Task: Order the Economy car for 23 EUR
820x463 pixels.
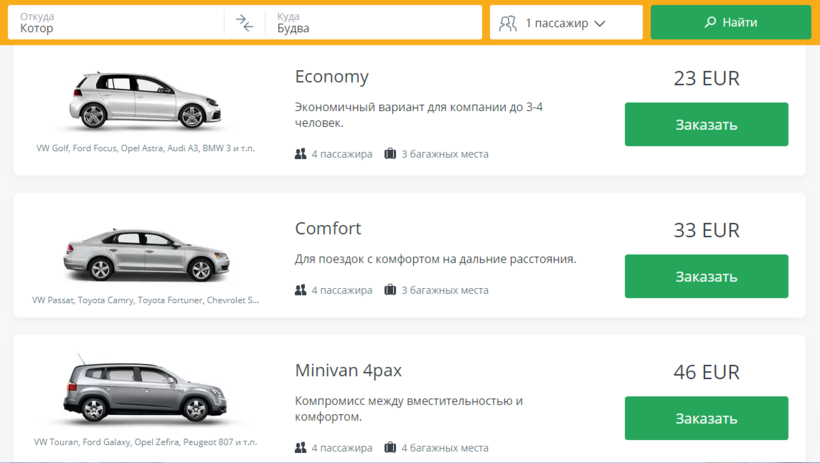Action: point(706,125)
